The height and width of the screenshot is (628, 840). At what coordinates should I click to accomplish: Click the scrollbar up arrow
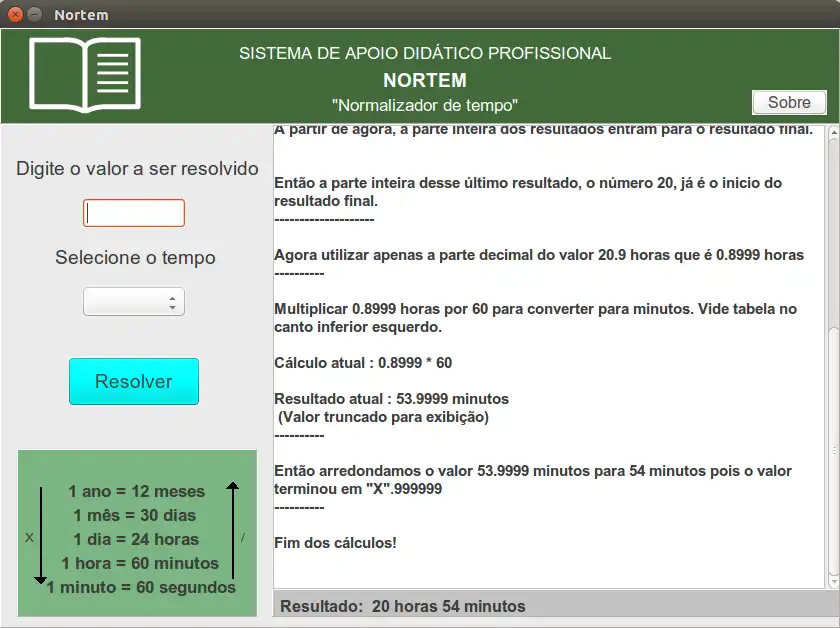[834, 131]
